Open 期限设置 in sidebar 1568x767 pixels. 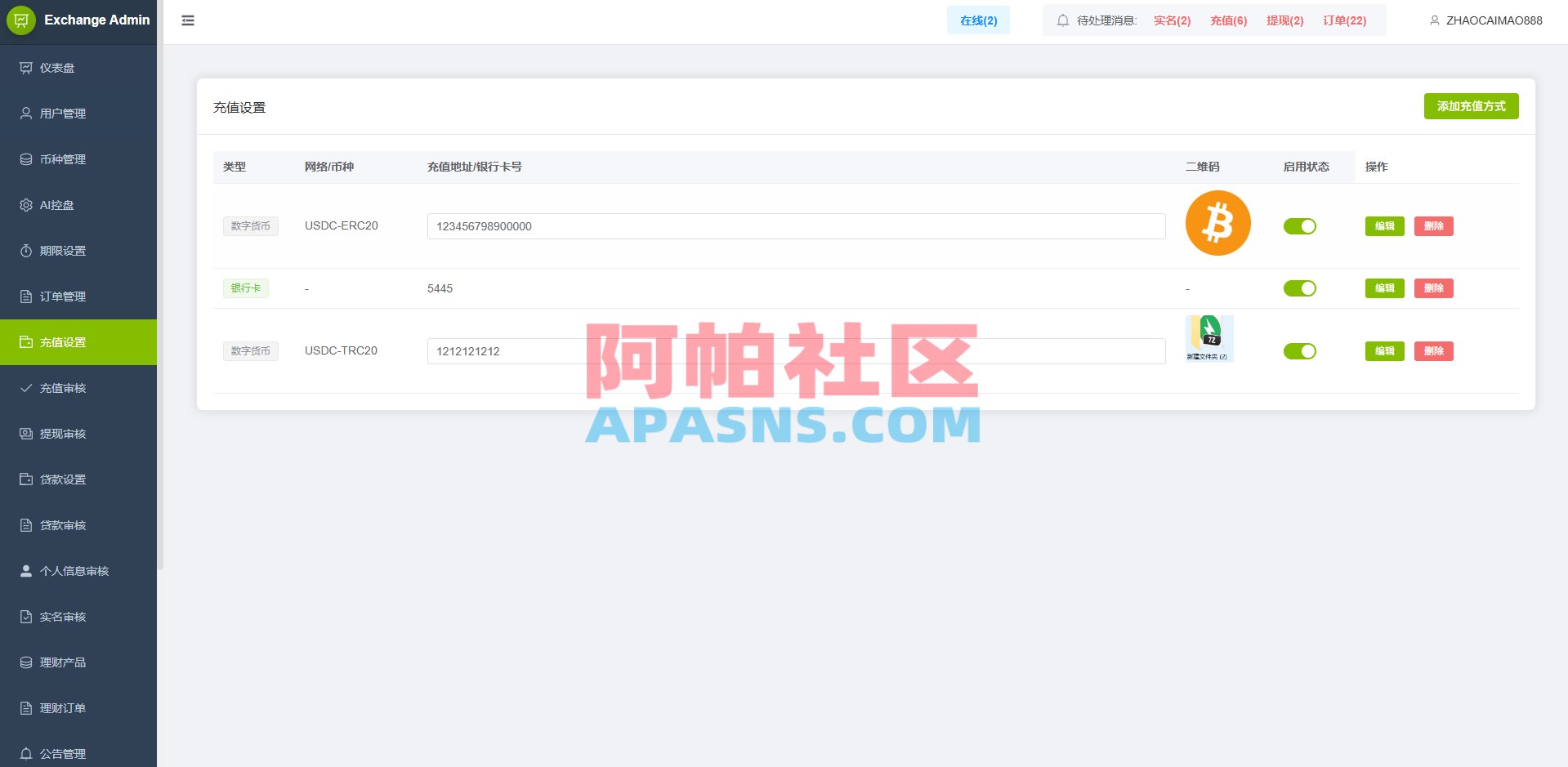point(78,251)
